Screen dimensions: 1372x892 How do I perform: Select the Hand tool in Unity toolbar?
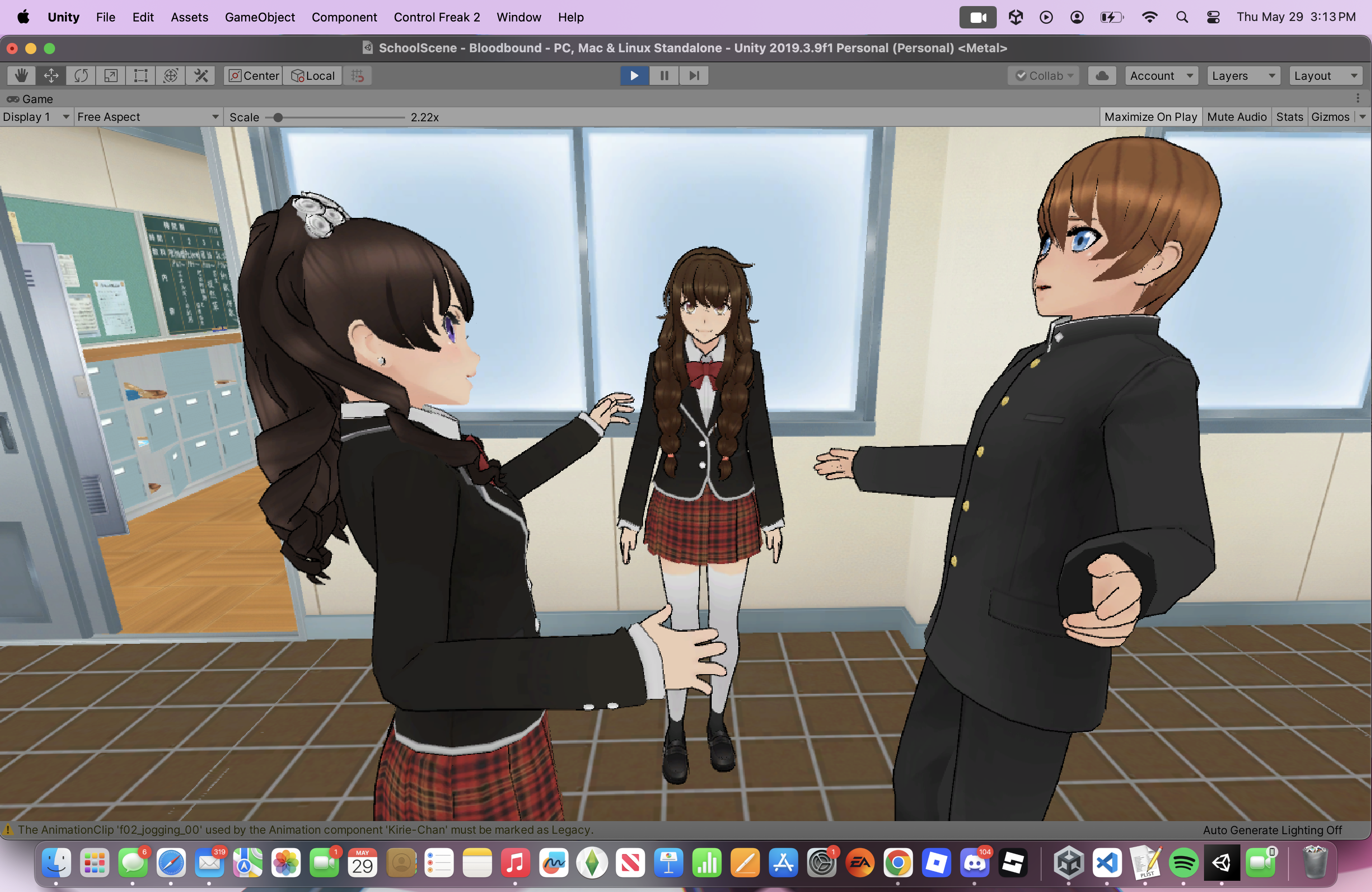(x=21, y=76)
